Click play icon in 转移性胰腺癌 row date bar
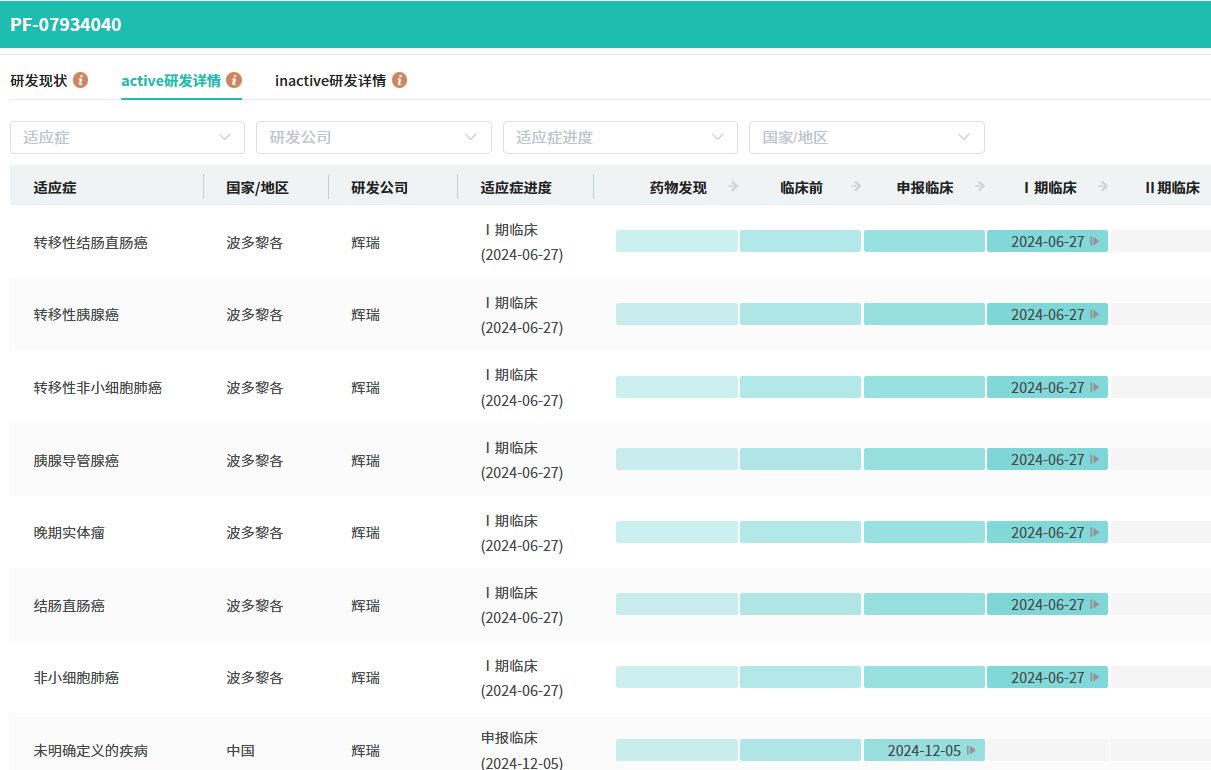This screenshot has height=770, width=1211. point(1095,314)
